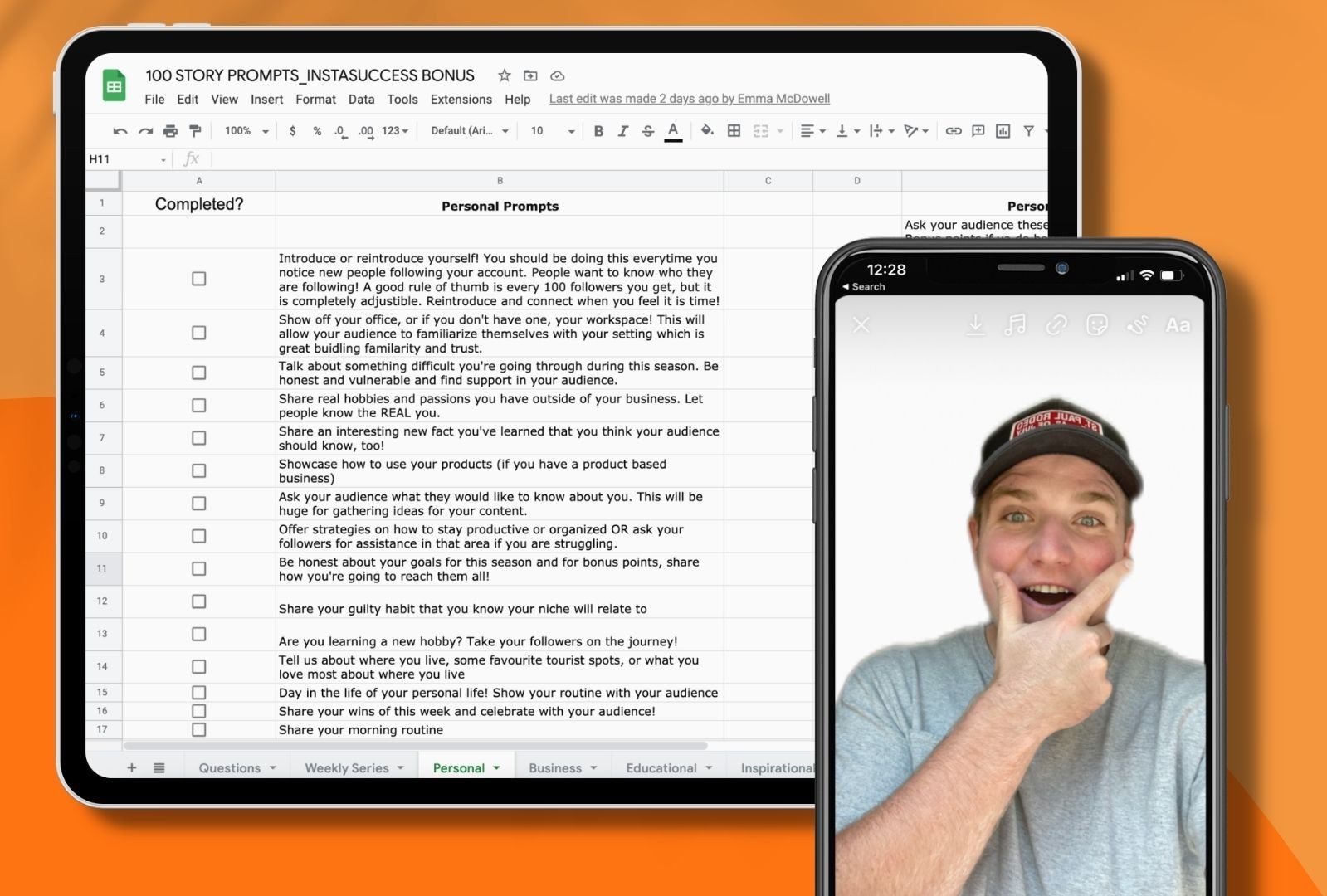Open the draw scribble tool on the phone

[x=1137, y=325]
